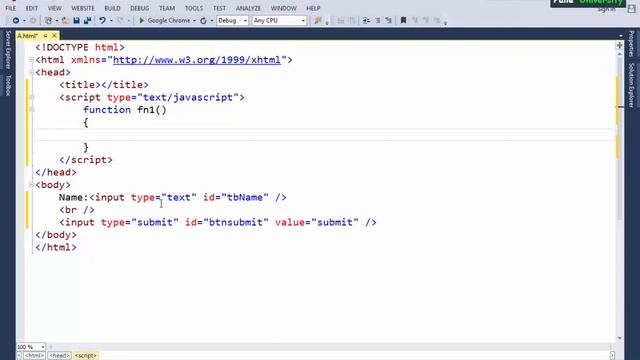This screenshot has height=360, width=640.
Task: Open the TEAM menu
Action: pos(167,8)
